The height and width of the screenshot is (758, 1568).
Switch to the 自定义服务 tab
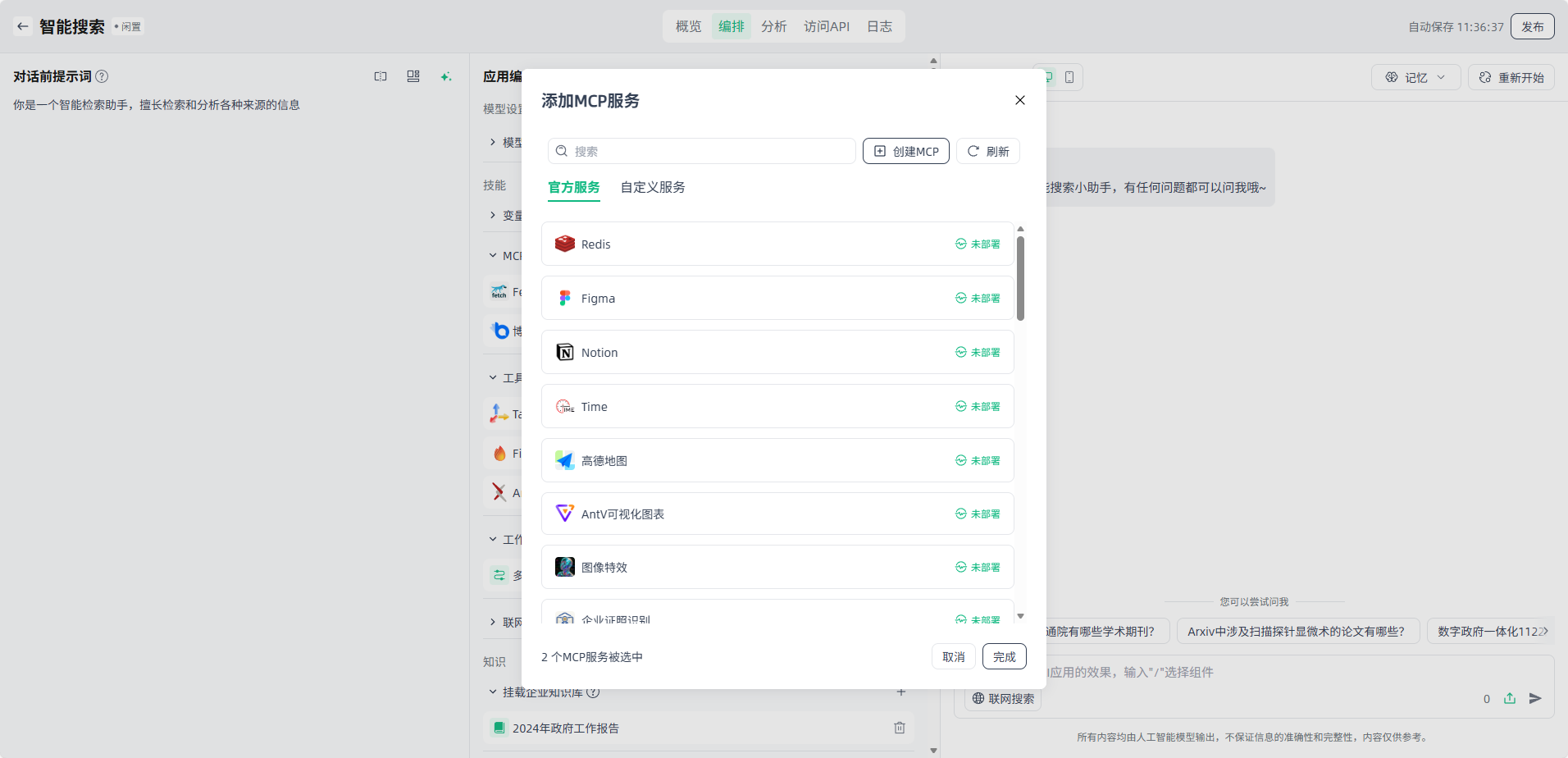point(653,187)
